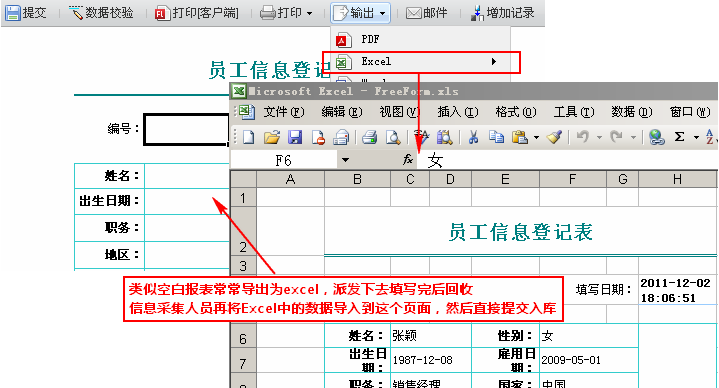Click the print preview magnifier icon
The height and width of the screenshot is (388, 719).
click(x=393, y=137)
